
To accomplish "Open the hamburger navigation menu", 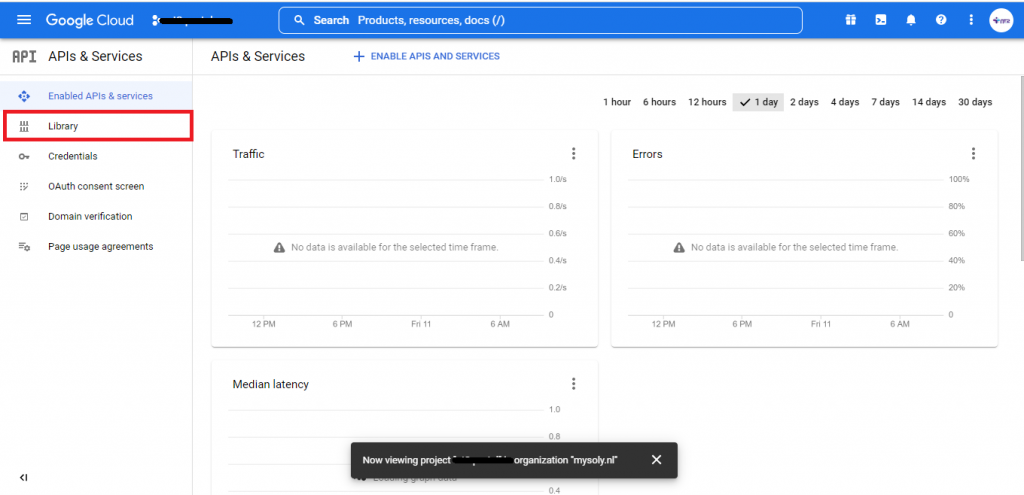I will tap(24, 20).
